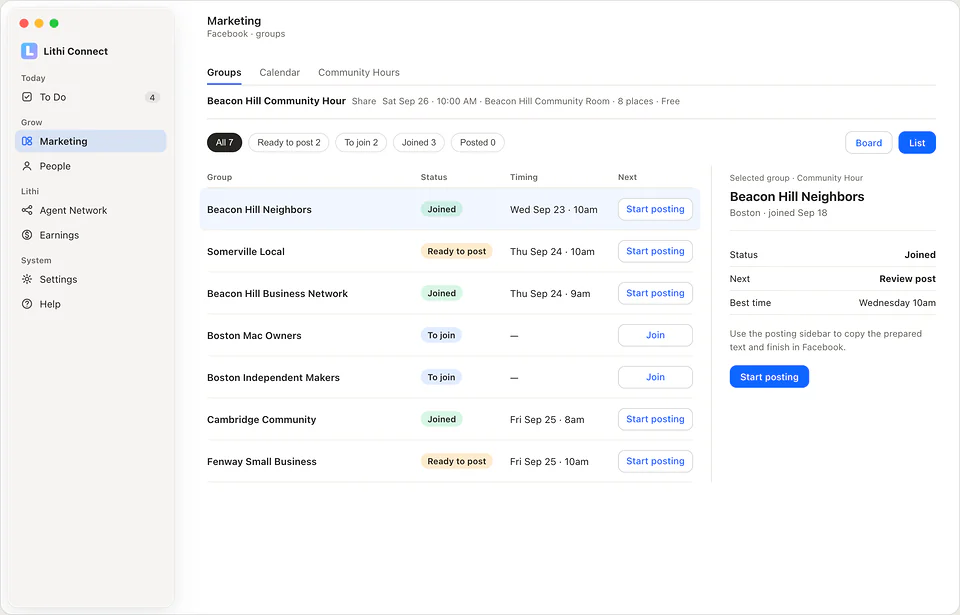Filter by To join 2
This screenshot has width=960, height=615.
[361, 142]
